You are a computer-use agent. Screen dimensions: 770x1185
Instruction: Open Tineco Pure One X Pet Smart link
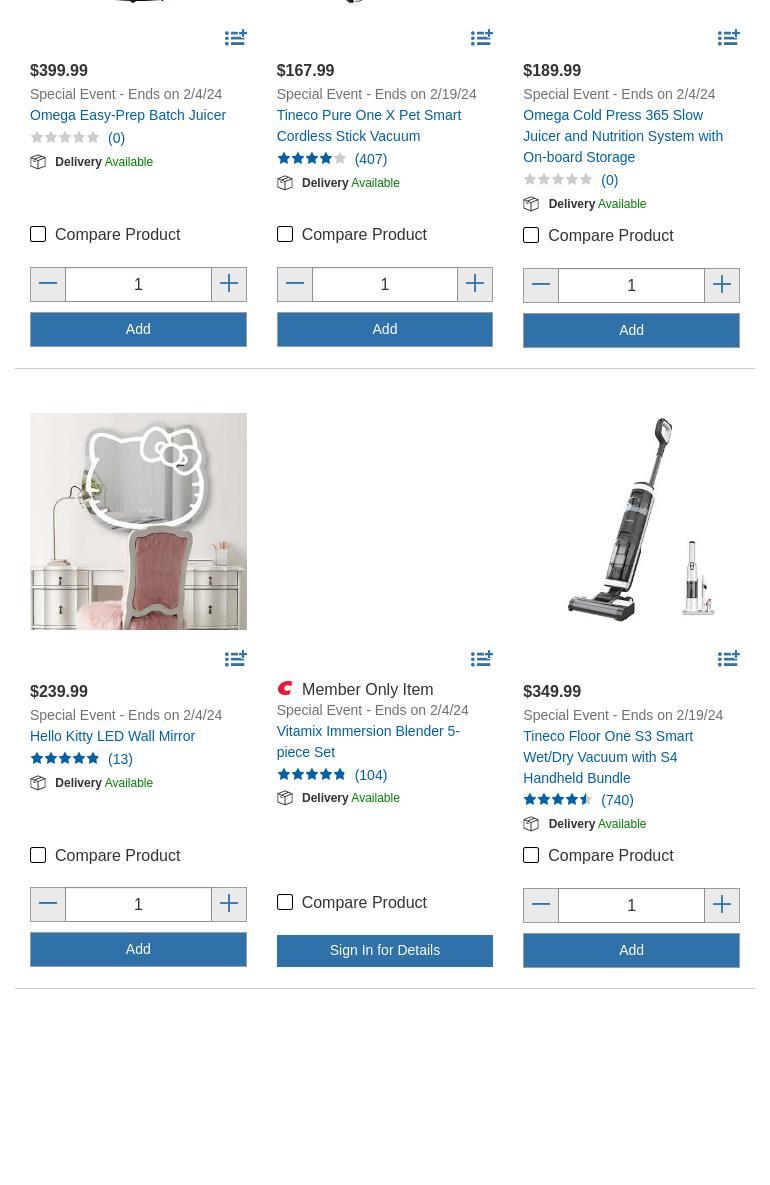click(x=369, y=125)
